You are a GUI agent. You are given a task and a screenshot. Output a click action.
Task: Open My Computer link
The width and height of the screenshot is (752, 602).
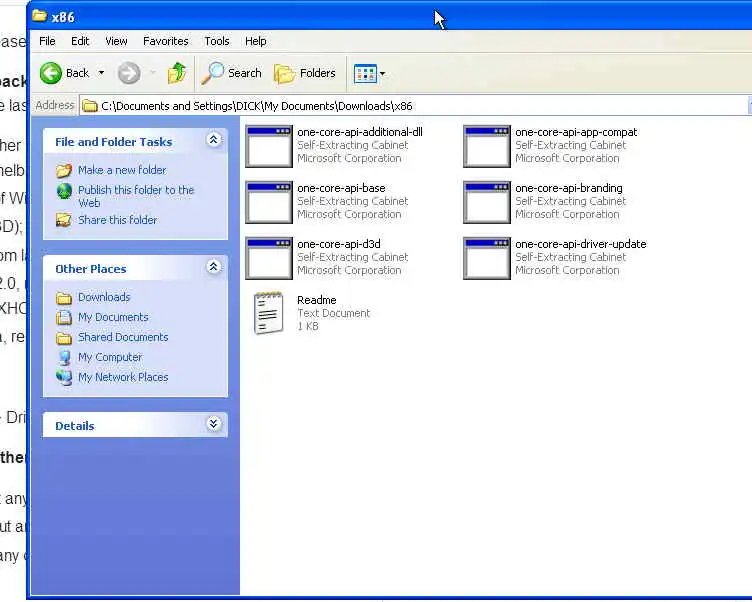(110, 357)
